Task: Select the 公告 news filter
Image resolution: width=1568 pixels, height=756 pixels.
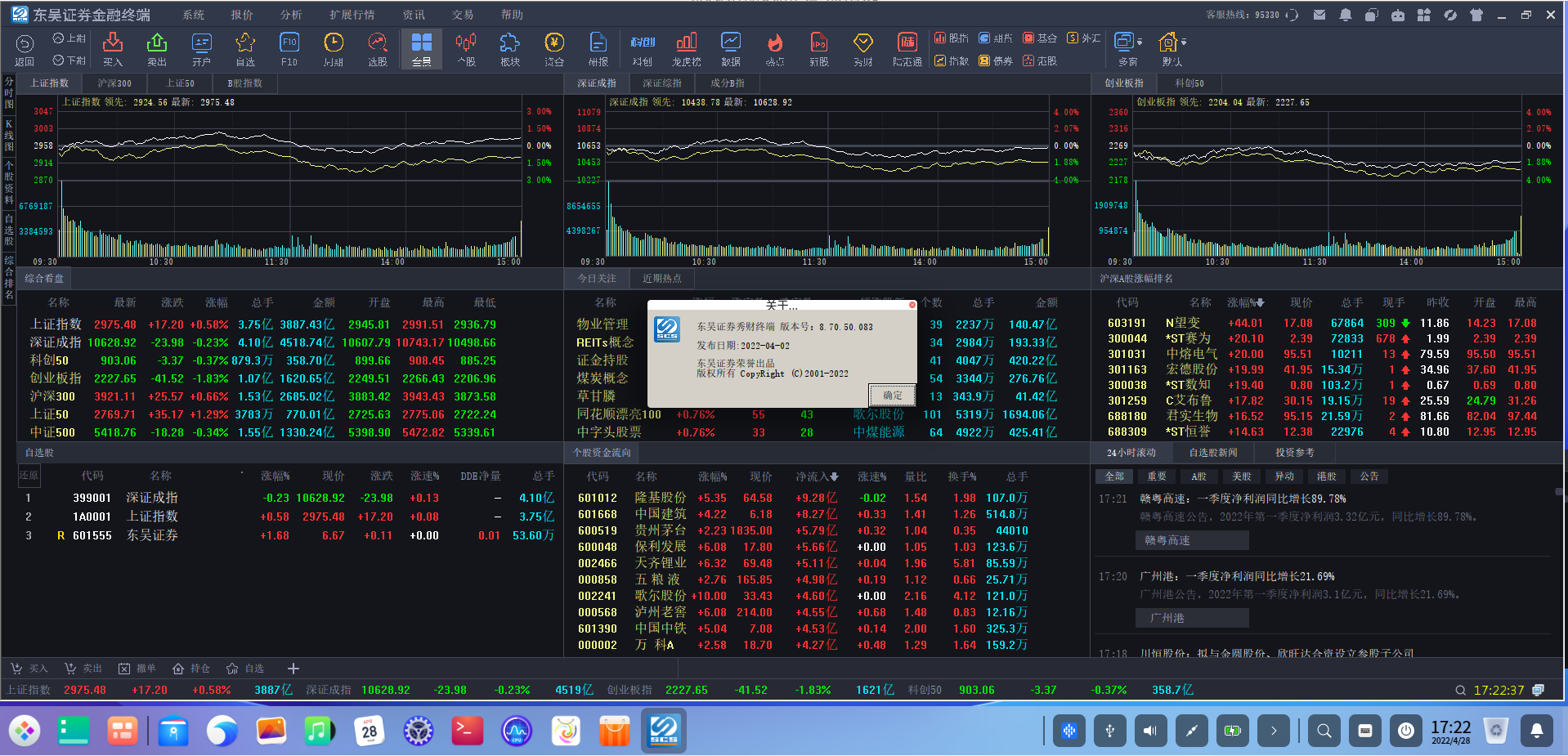Action: 1369,476
